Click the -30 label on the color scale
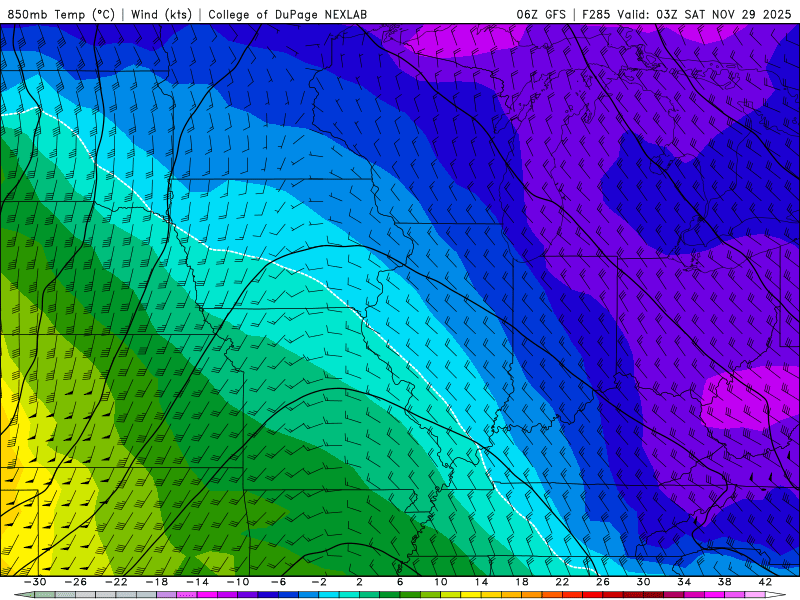This screenshot has height=600, width=800. [35, 582]
